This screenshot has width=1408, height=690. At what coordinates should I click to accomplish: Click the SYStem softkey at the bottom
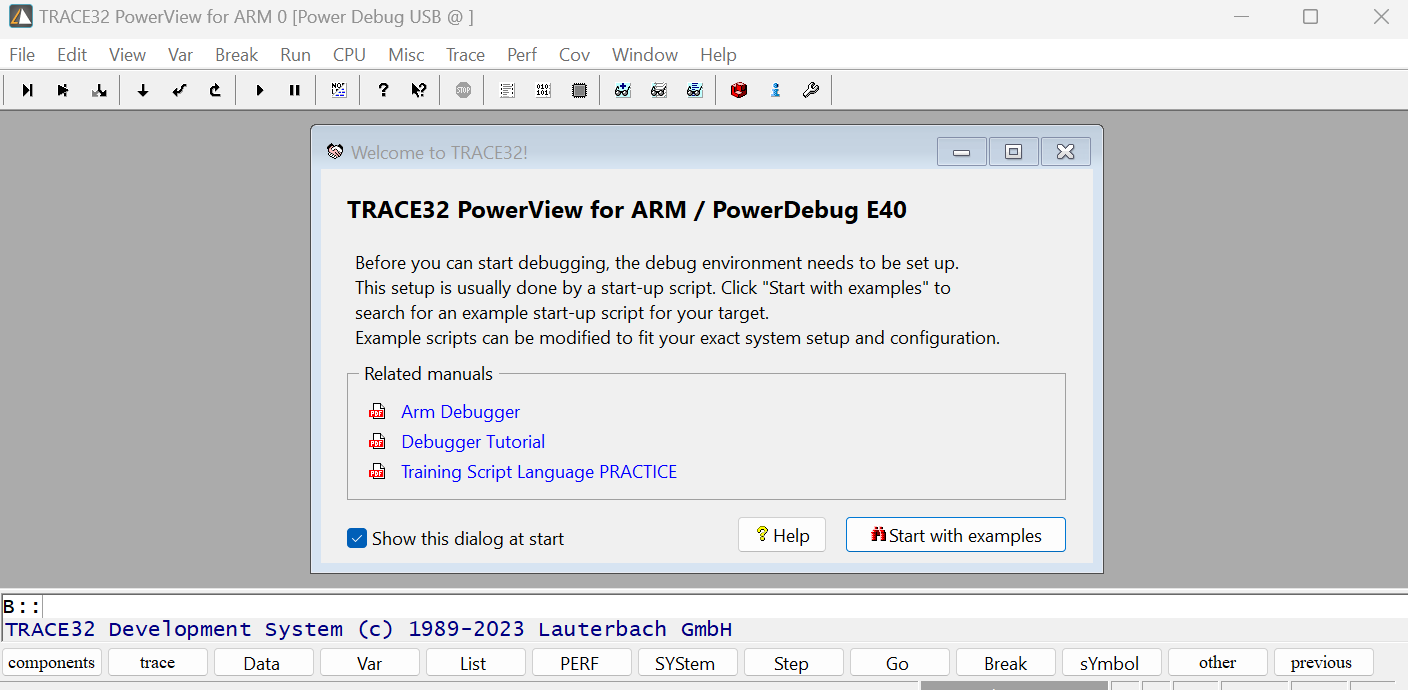pos(687,662)
